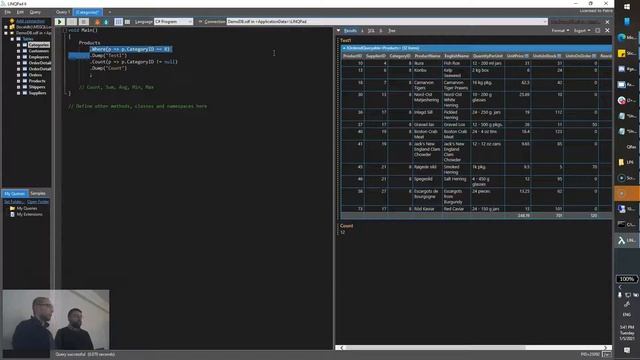Click the UnitsOnOrder column graph icon

coord(594,56)
